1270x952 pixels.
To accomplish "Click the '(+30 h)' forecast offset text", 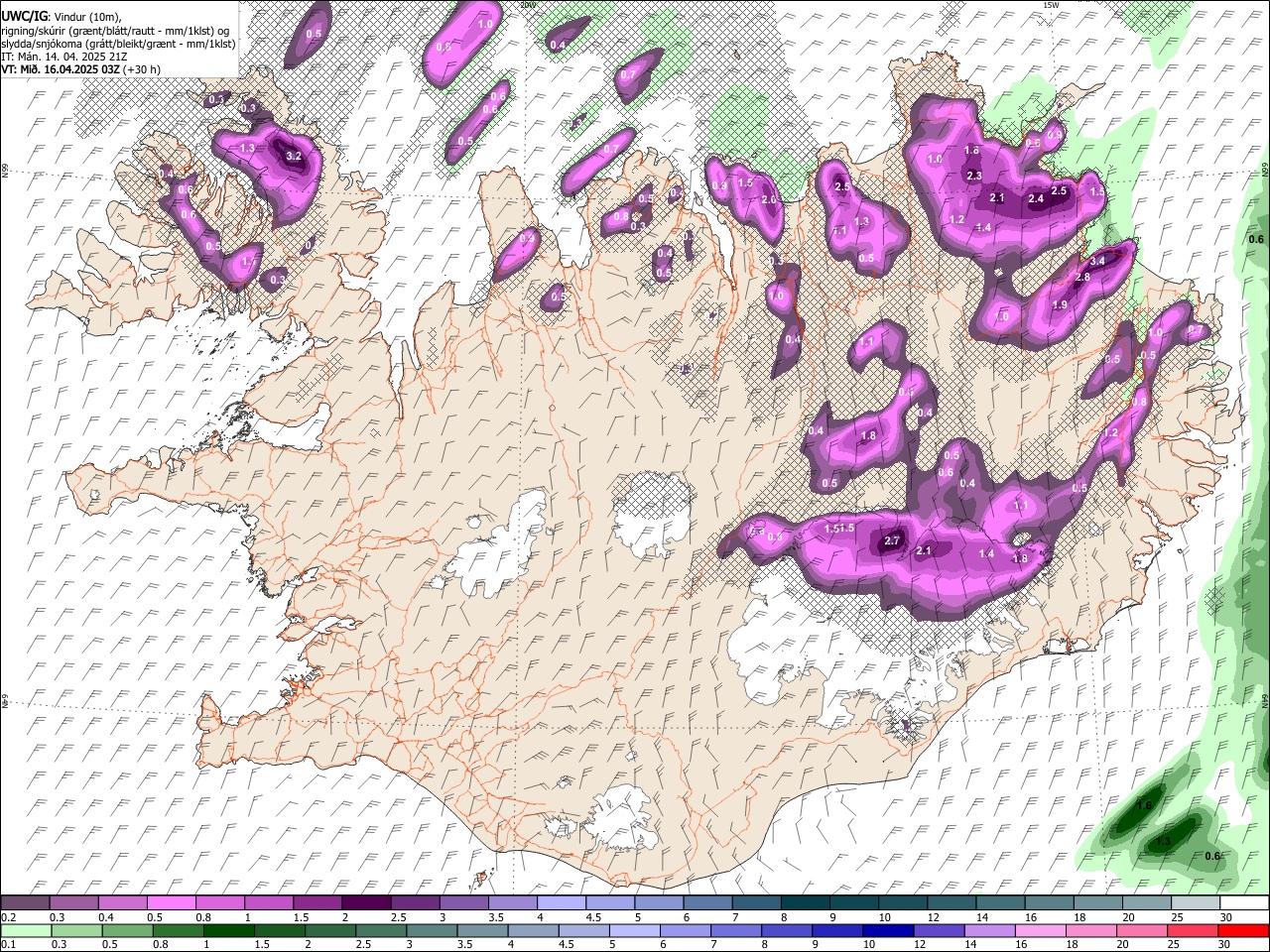I will pos(142,69).
